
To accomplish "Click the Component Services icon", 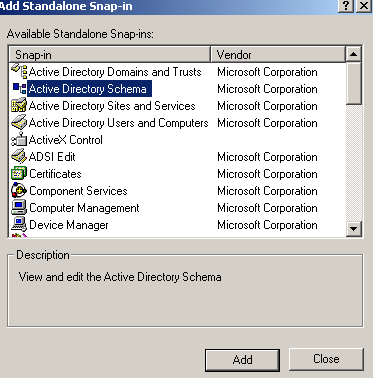I will (19, 191).
